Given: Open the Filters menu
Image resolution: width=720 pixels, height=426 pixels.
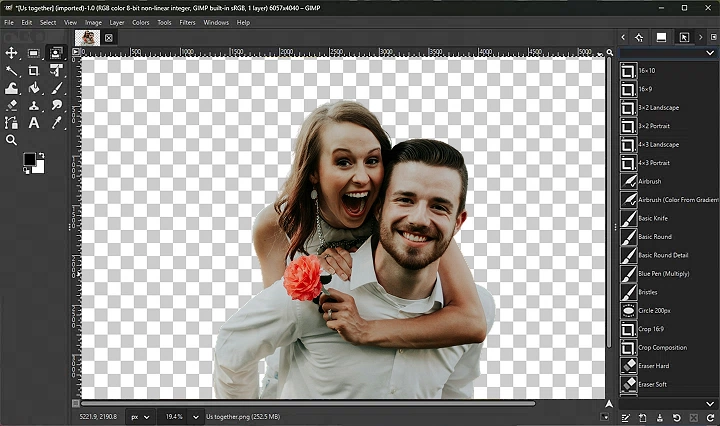Looking at the screenshot, I should pyautogui.click(x=187, y=22).
